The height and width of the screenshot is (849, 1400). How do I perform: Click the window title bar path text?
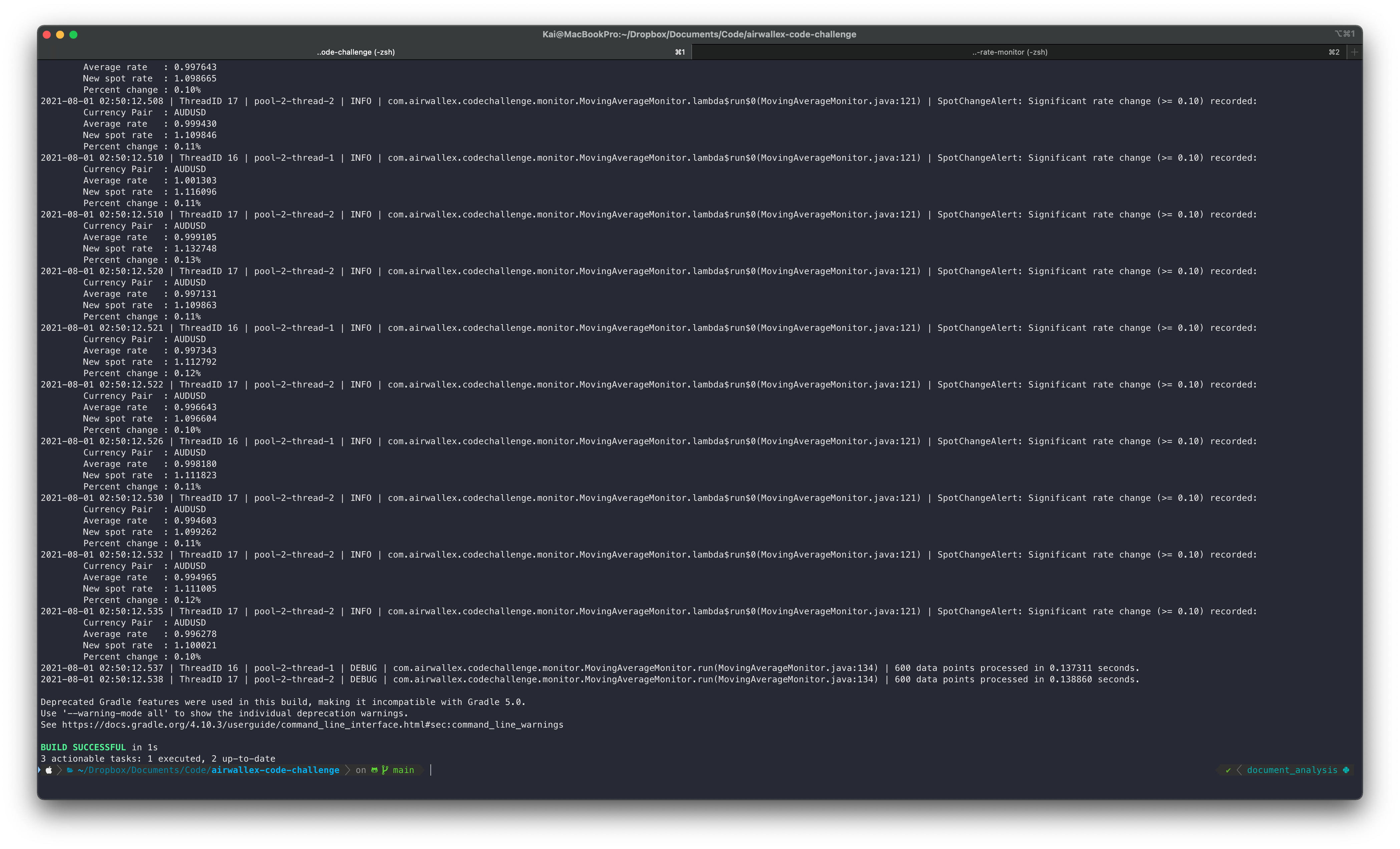tap(699, 35)
